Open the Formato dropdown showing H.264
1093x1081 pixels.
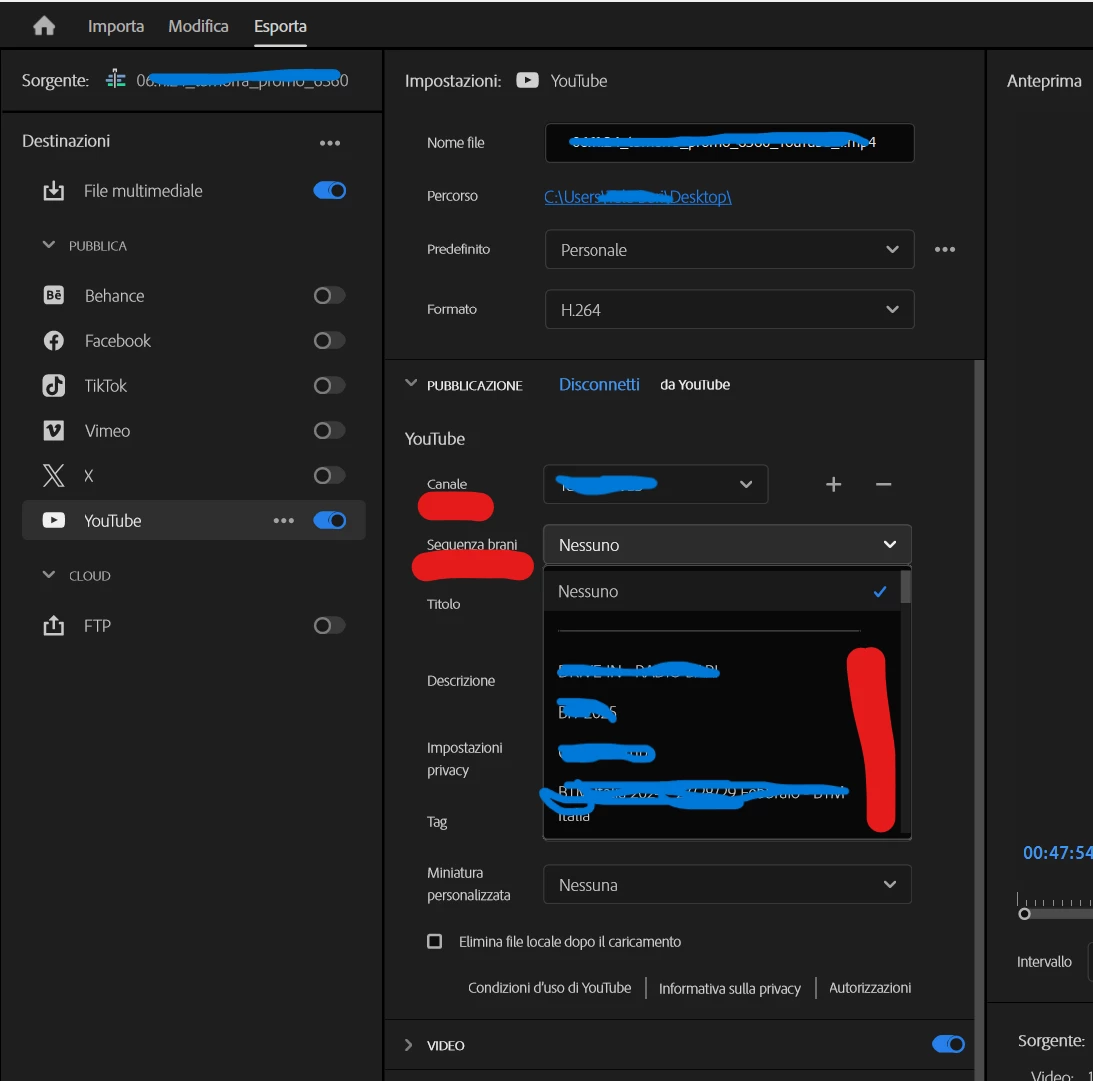click(x=729, y=309)
